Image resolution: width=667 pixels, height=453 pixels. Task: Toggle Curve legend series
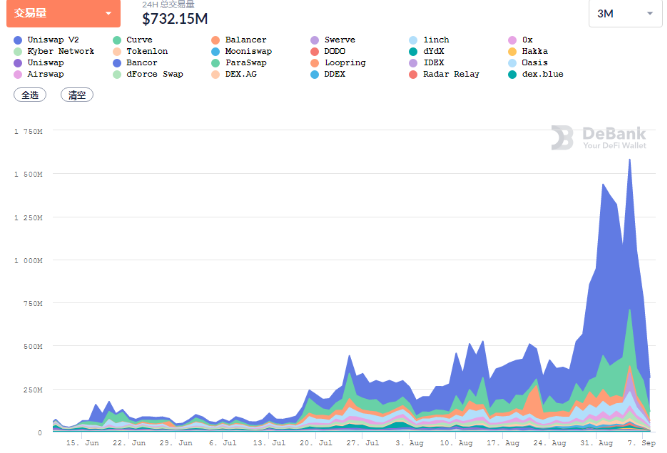[133, 40]
